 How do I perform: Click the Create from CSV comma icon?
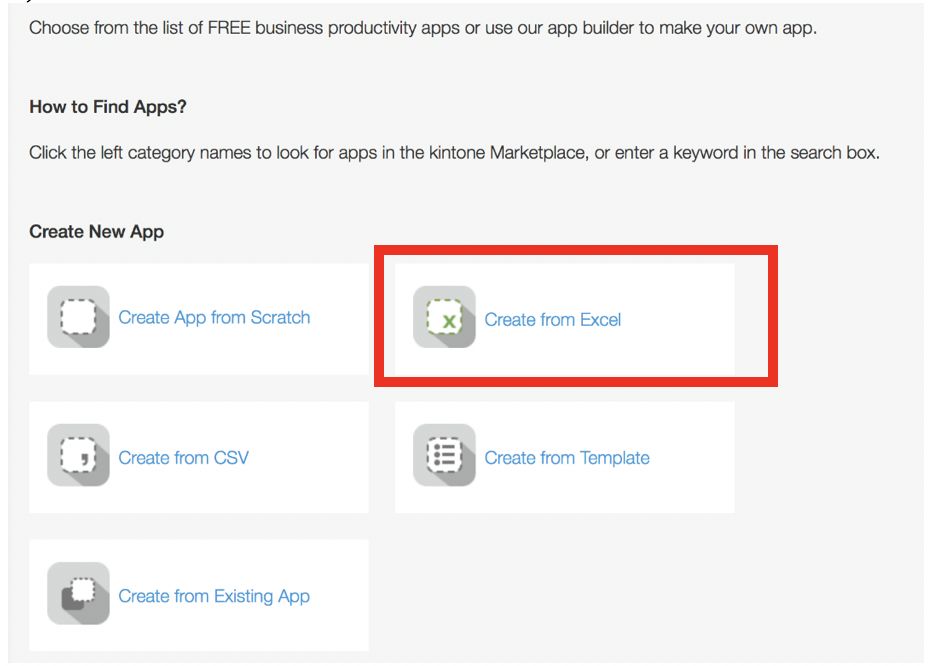(78, 456)
